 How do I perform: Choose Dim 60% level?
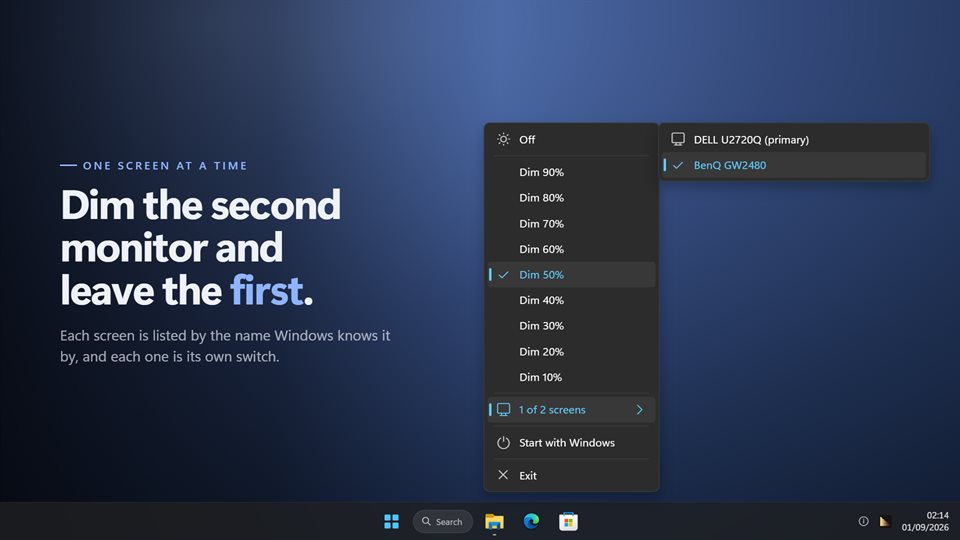571,249
